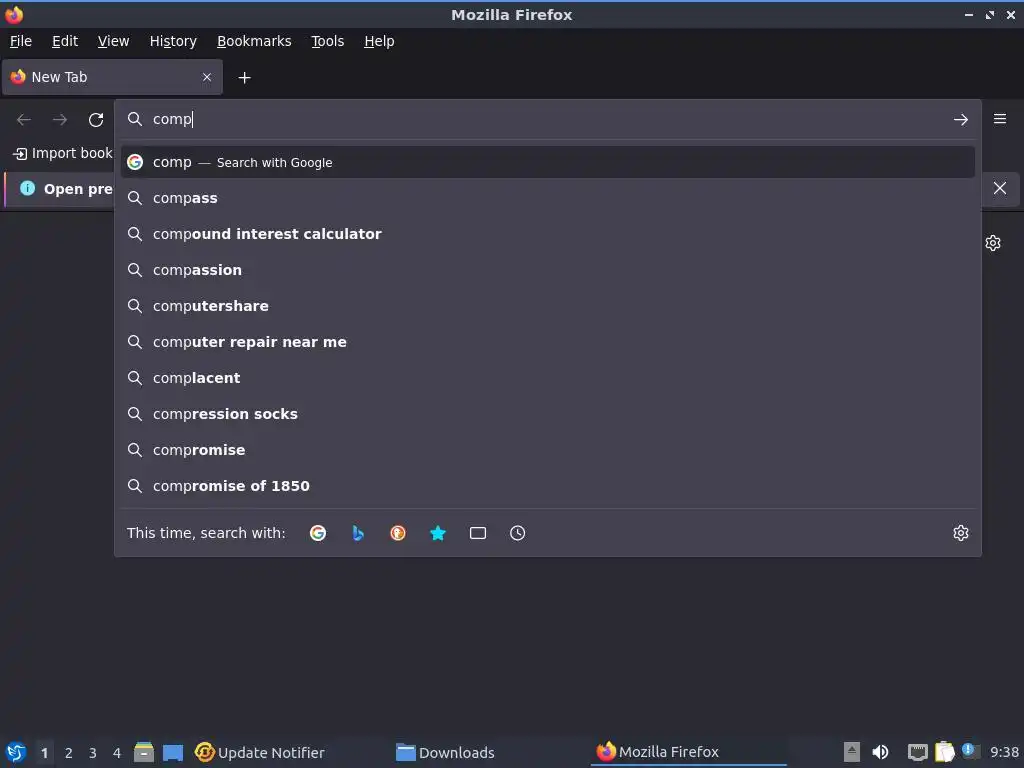Click the clock showing 9:38
This screenshot has width=1024, height=768.
click(x=1004, y=752)
